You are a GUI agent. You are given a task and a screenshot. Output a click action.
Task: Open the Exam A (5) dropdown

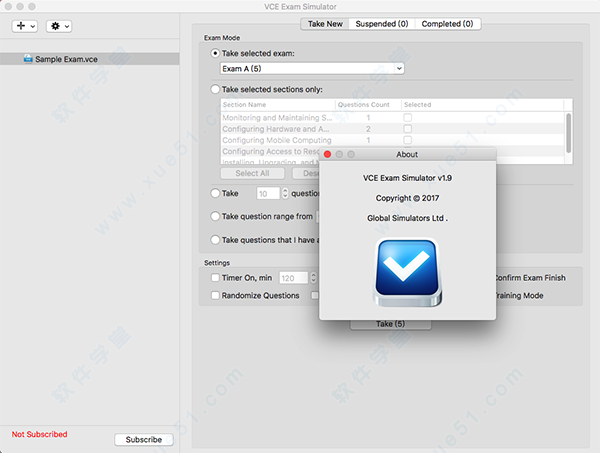pos(312,68)
